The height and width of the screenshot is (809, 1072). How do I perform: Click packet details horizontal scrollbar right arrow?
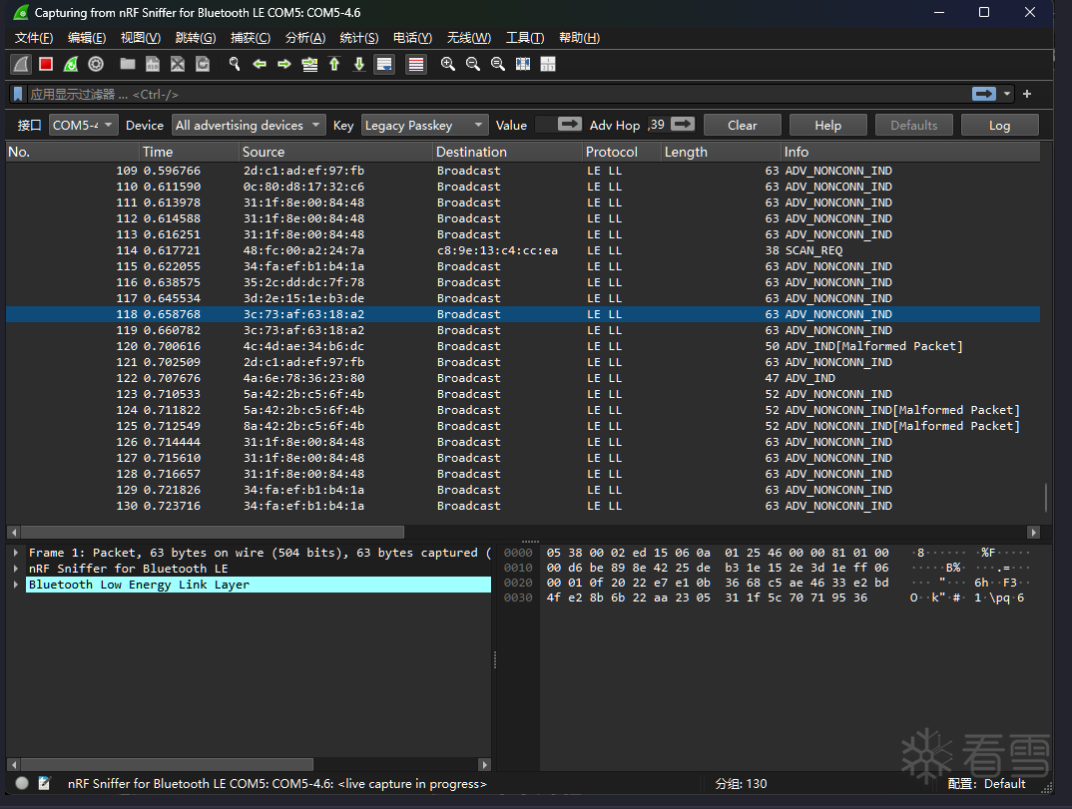tap(484, 765)
